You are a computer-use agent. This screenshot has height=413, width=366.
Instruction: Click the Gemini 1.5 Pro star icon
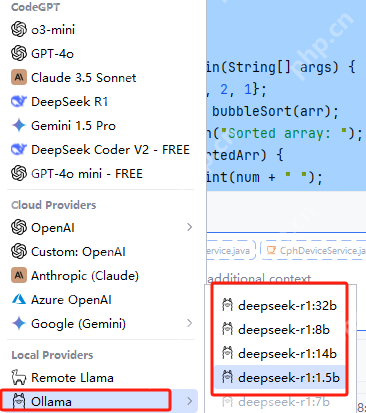[19, 125]
